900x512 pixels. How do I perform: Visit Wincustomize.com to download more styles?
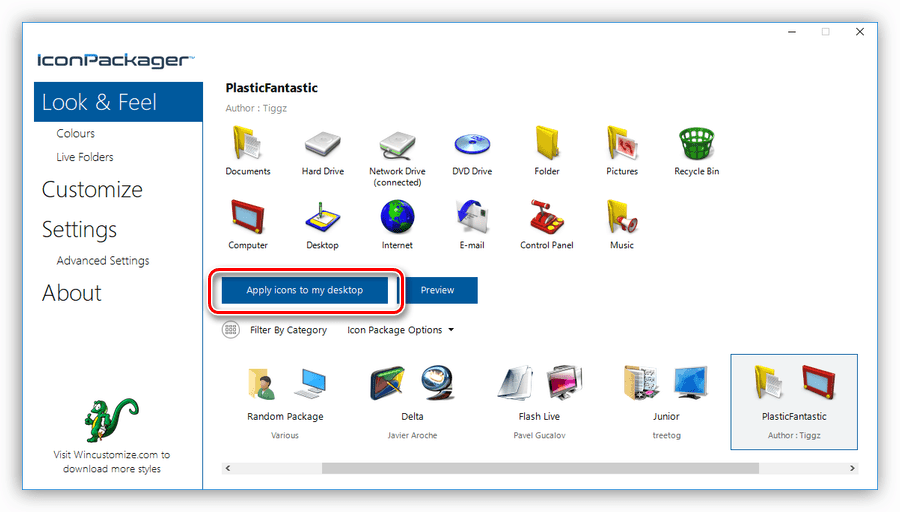tap(112, 461)
